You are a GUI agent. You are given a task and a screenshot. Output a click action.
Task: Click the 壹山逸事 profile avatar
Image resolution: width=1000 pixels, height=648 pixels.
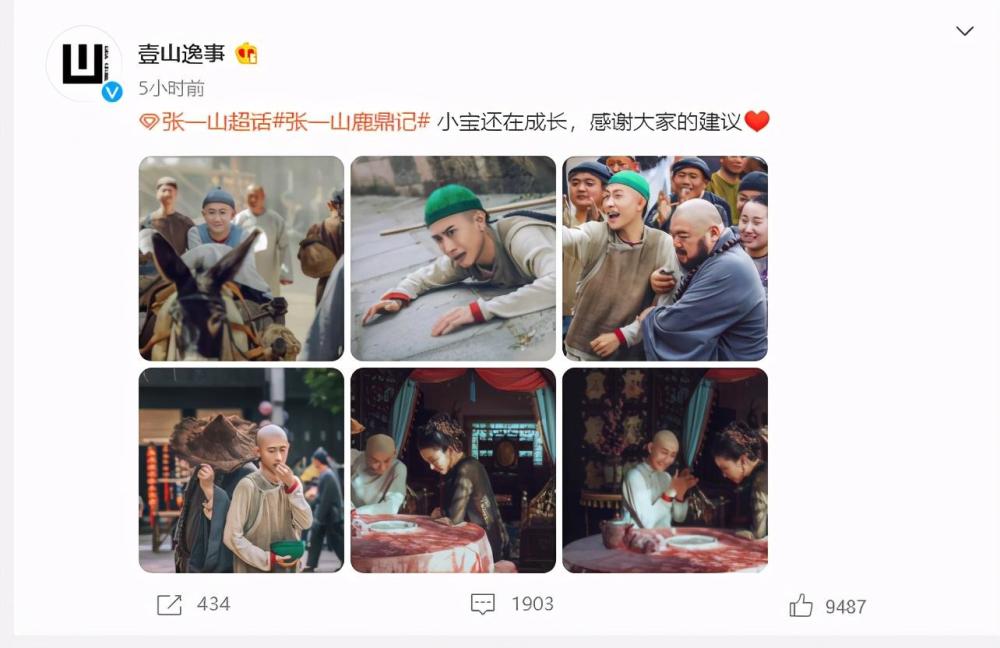tap(84, 64)
